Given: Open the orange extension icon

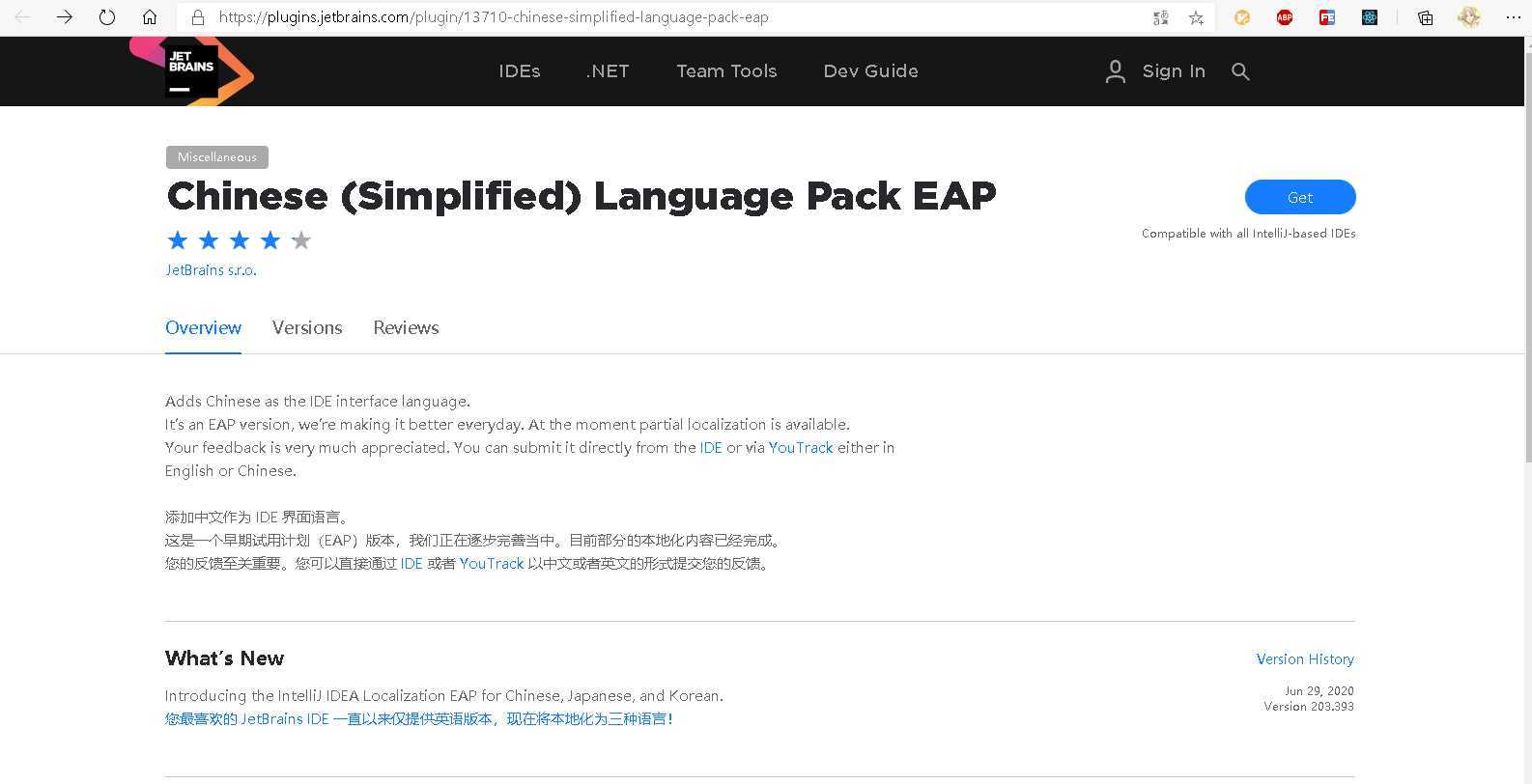Looking at the screenshot, I should (1242, 17).
